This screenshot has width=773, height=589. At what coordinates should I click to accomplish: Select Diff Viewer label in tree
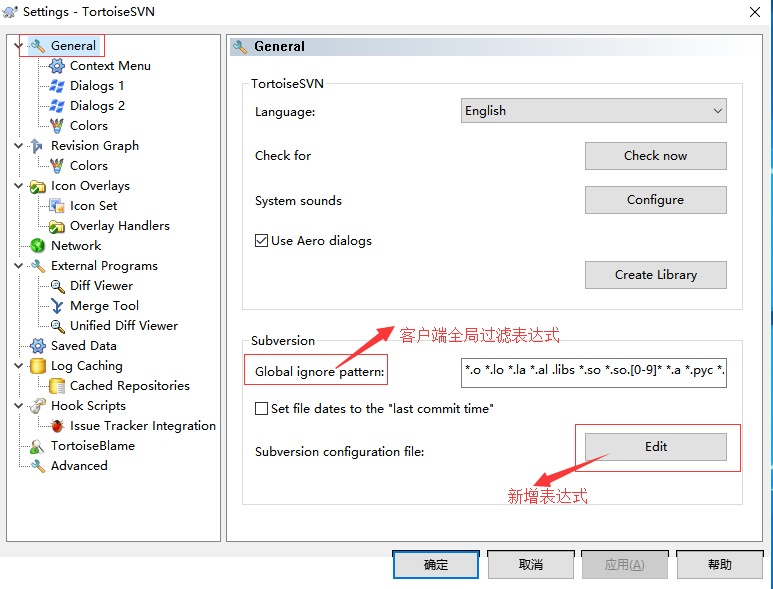101,286
